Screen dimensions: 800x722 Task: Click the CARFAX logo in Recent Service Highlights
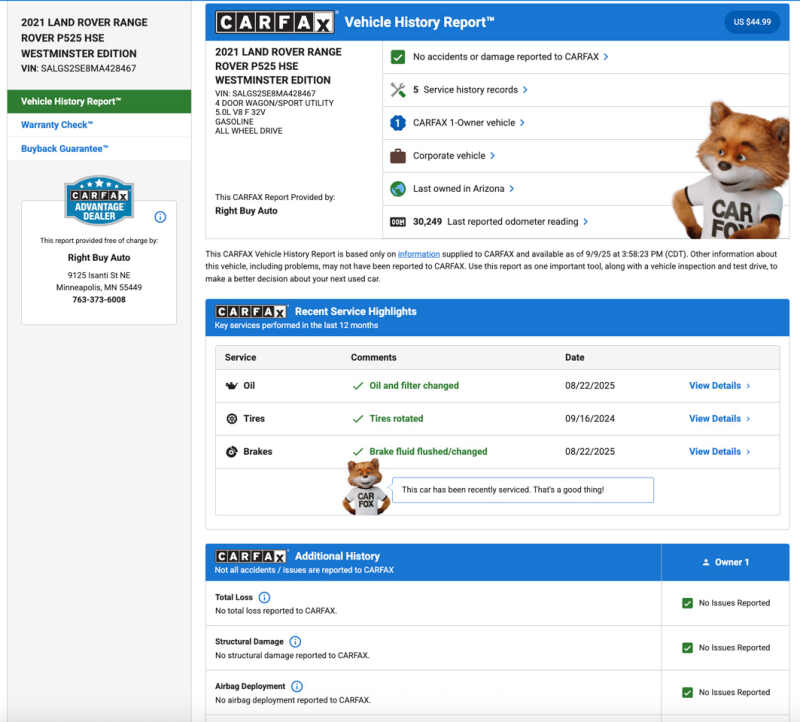coord(251,312)
